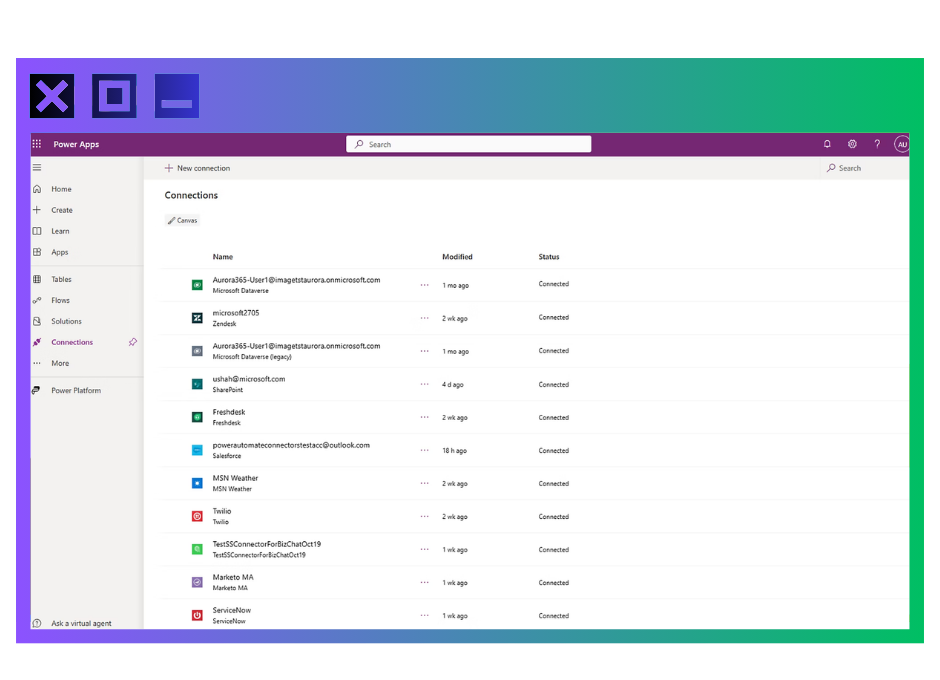Click the Microsoft Dataverse (legacy) connector icon
Viewport: 940px width, 680px height.
tap(197, 351)
